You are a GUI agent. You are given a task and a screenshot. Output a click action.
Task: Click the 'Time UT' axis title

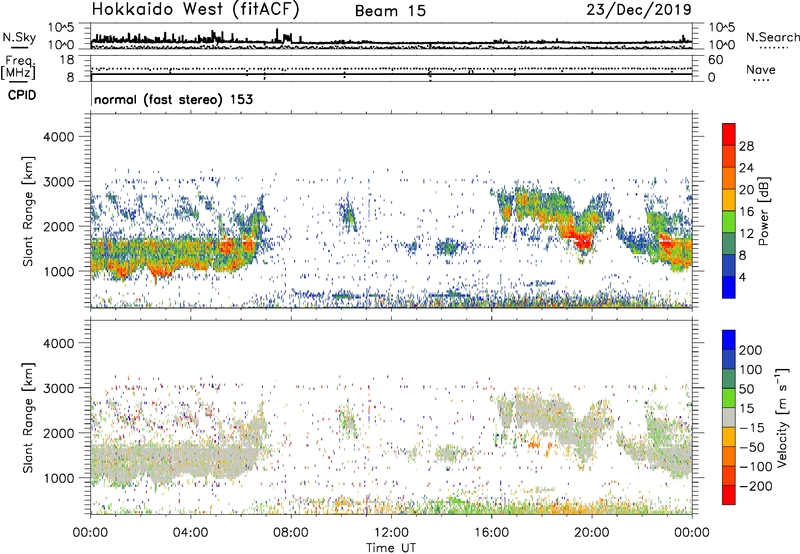pyautogui.click(x=391, y=548)
